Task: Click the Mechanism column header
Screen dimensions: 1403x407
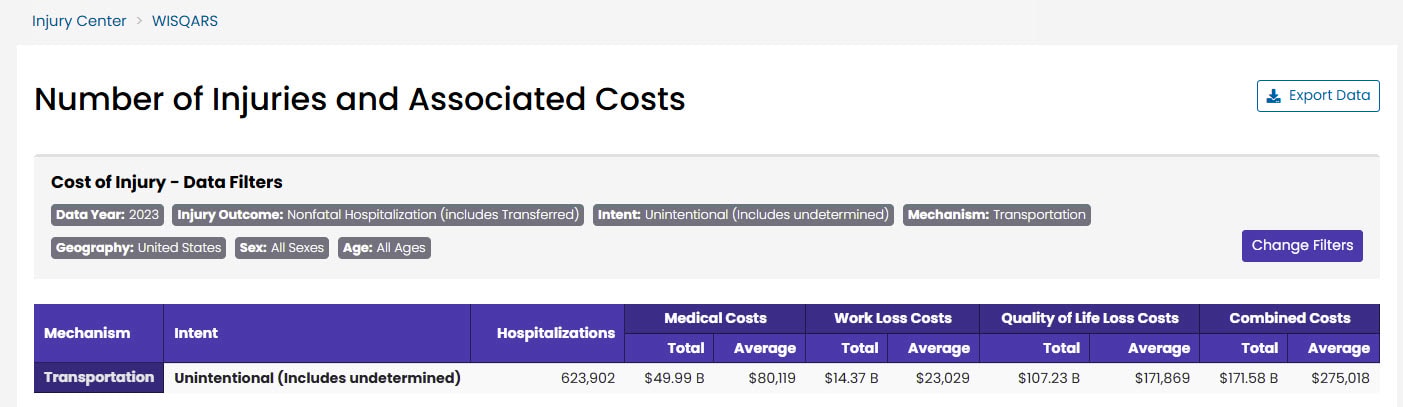Action: [x=87, y=333]
